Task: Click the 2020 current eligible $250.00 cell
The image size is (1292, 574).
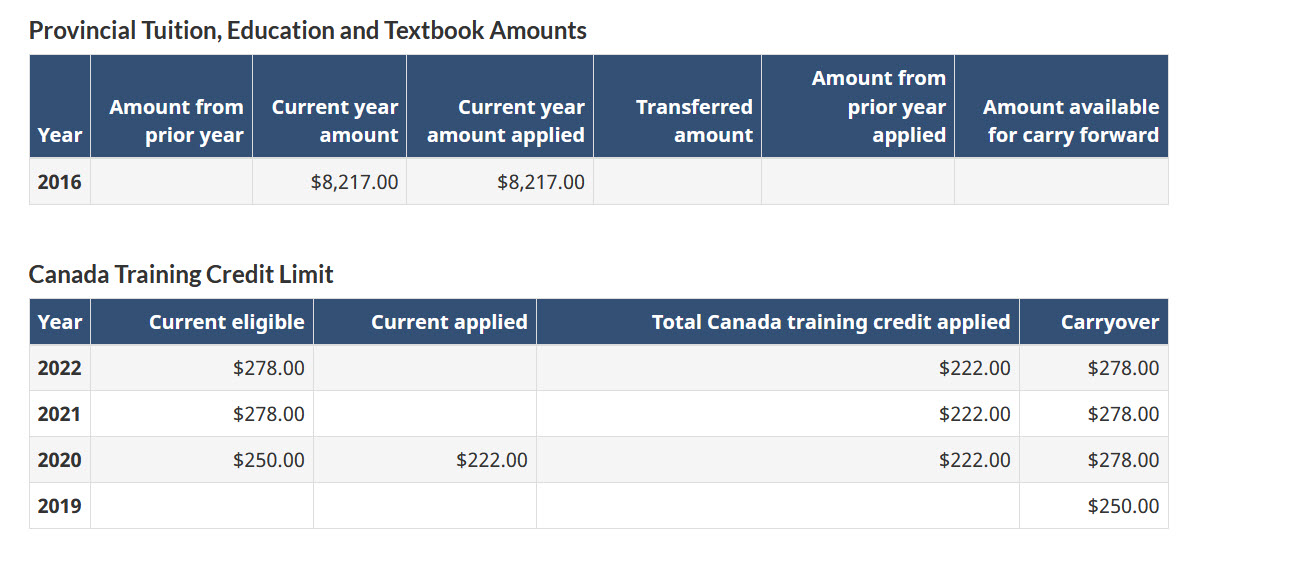Action: point(202,460)
